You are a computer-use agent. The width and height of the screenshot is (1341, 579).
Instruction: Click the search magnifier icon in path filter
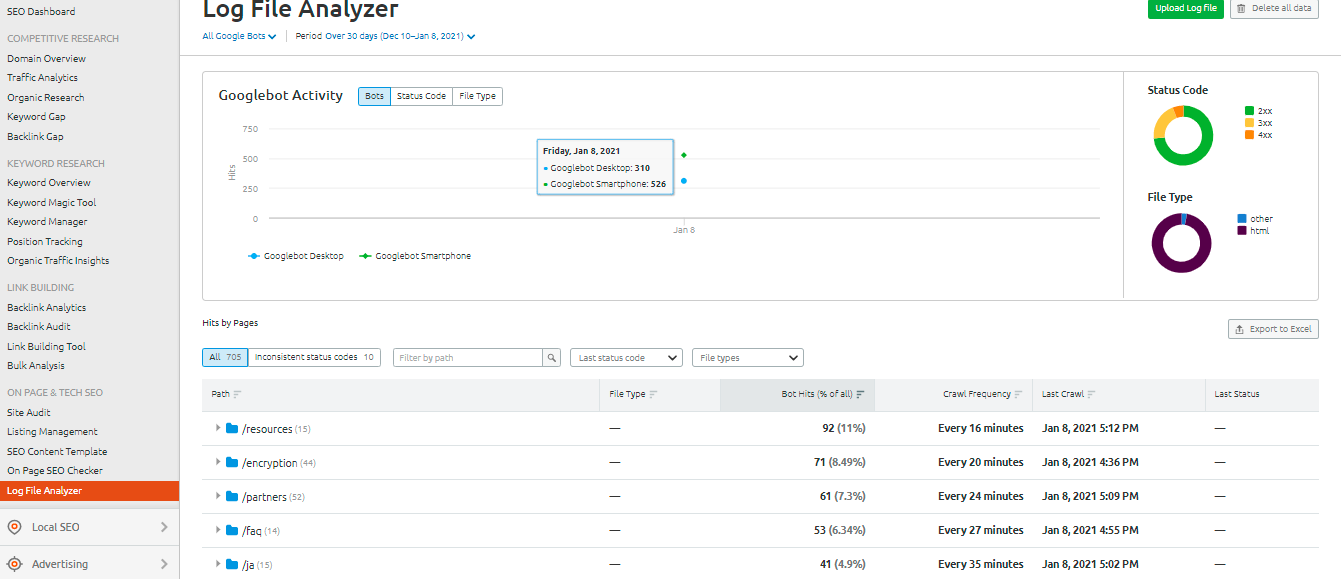[552, 358]
